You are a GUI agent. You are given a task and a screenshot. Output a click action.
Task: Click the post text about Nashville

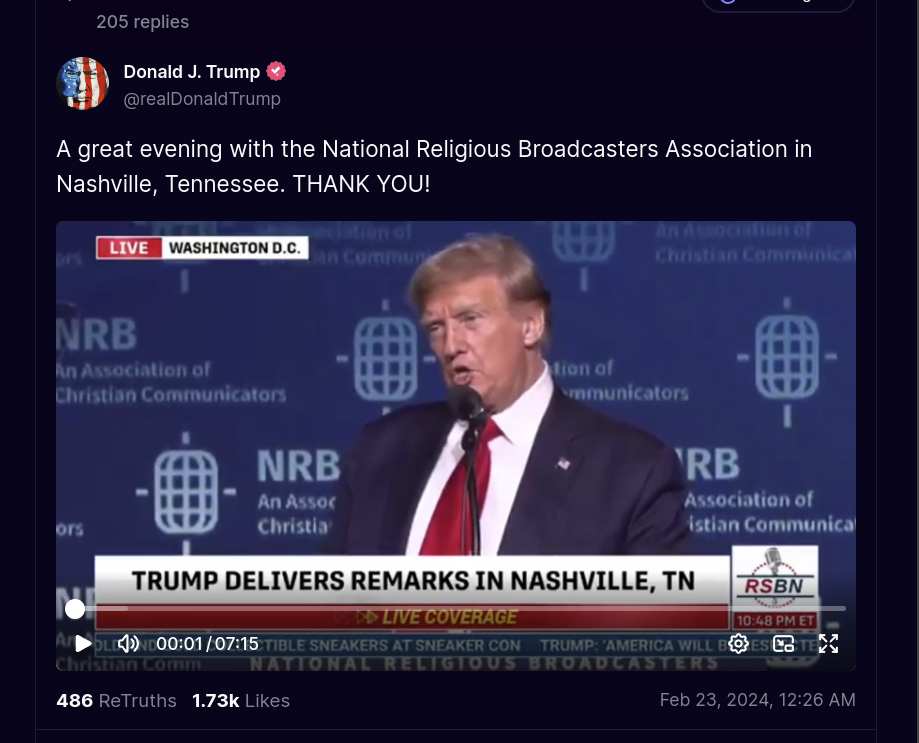point(434,166)
